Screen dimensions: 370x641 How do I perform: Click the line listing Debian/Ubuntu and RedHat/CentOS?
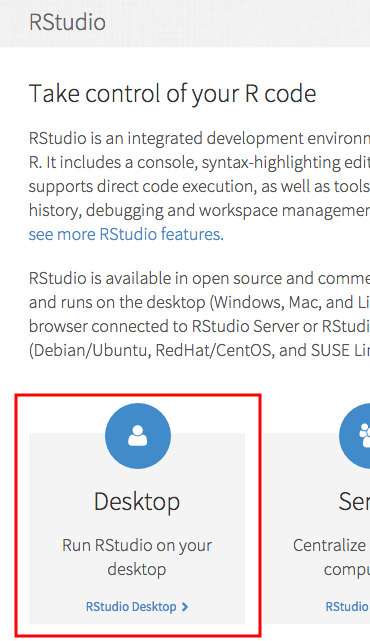199,350
